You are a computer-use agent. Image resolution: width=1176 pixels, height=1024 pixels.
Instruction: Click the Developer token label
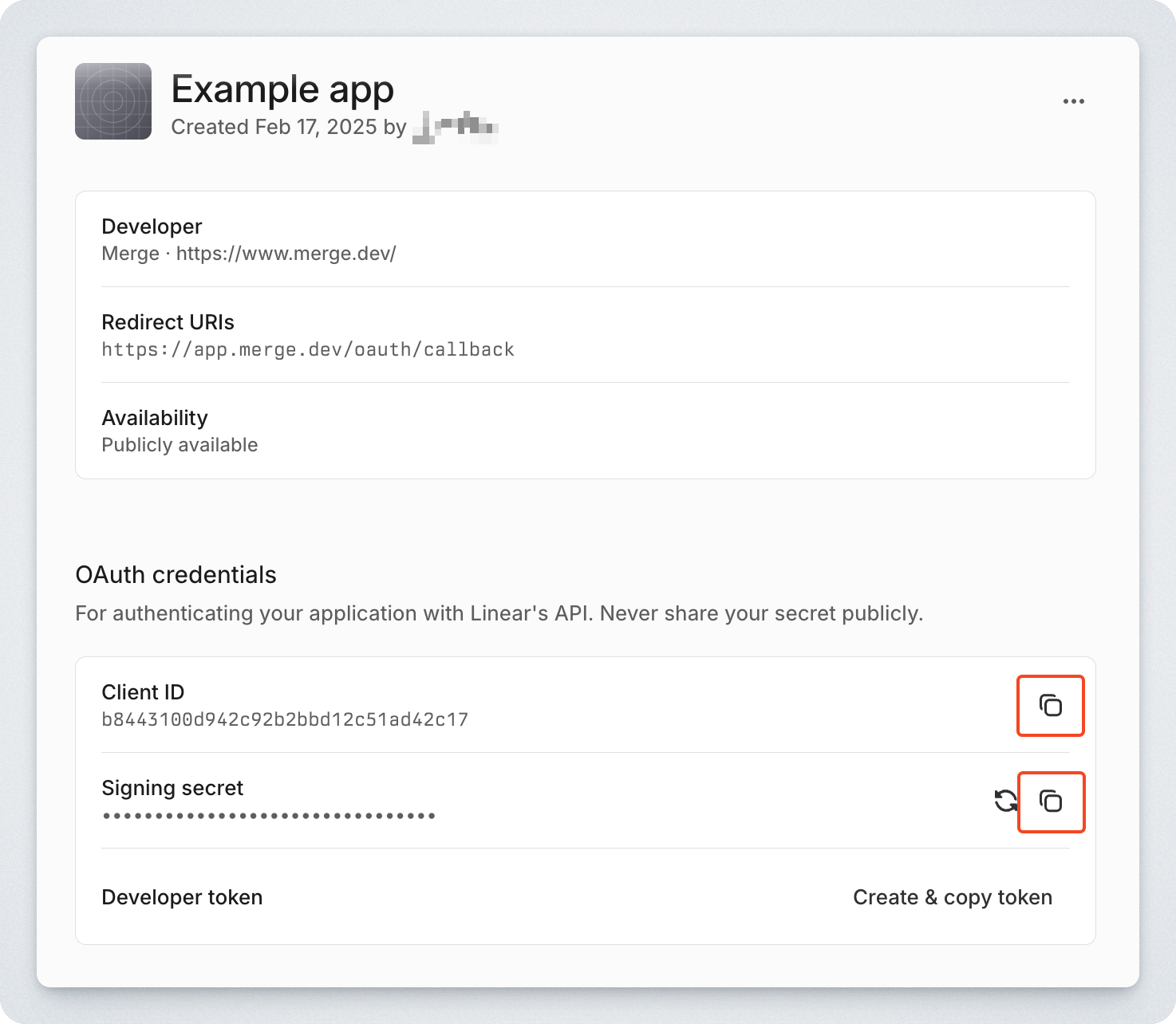pos(182,897)
